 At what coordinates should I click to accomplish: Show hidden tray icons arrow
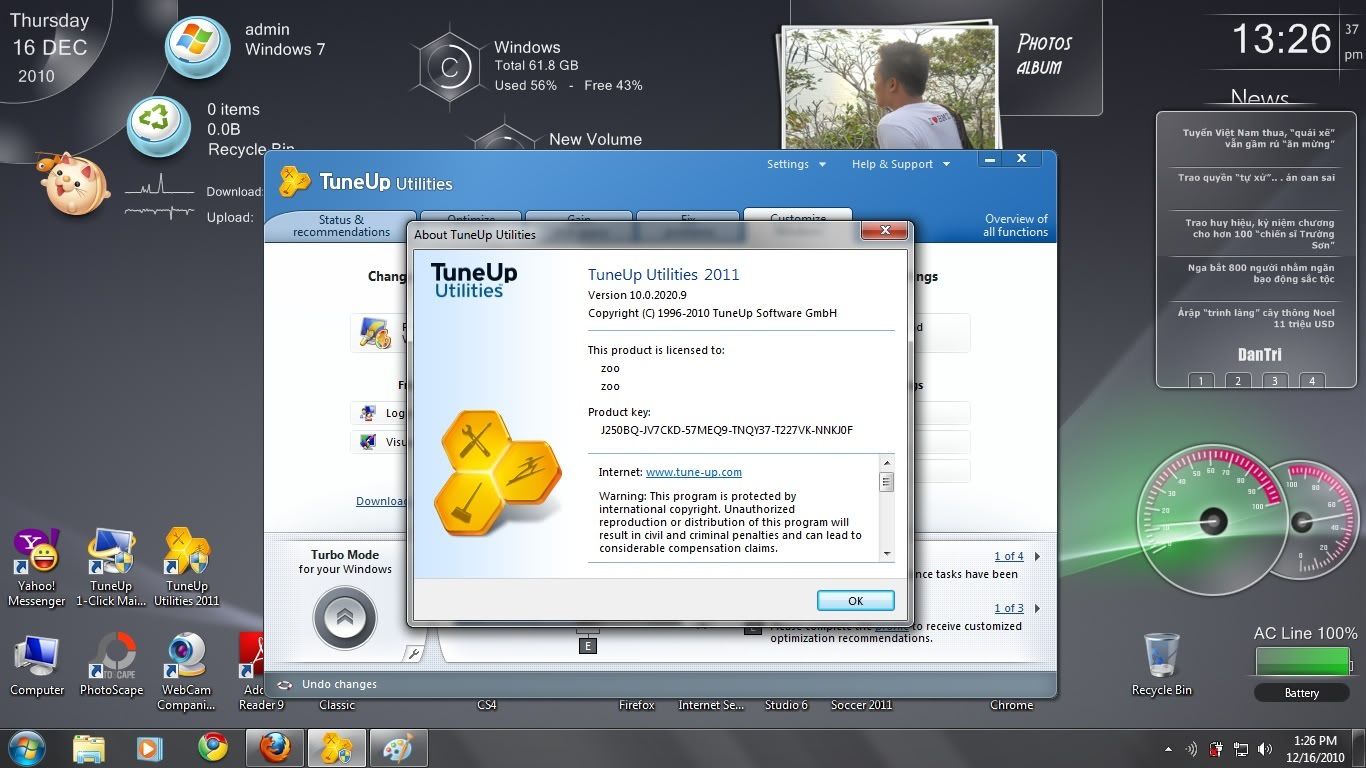coord(1168,749)
